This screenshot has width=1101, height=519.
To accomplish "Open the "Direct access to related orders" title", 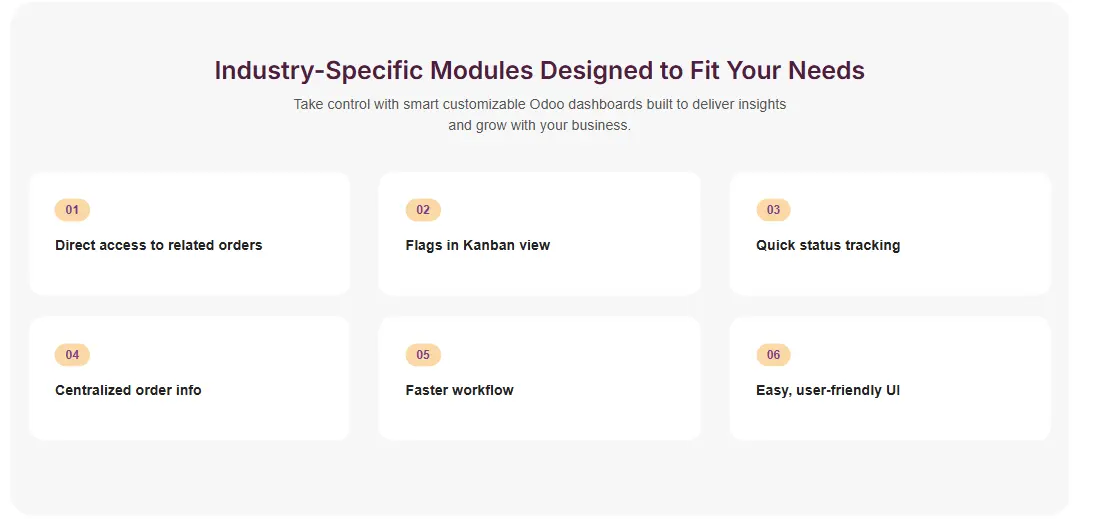I will pos(158,245).
